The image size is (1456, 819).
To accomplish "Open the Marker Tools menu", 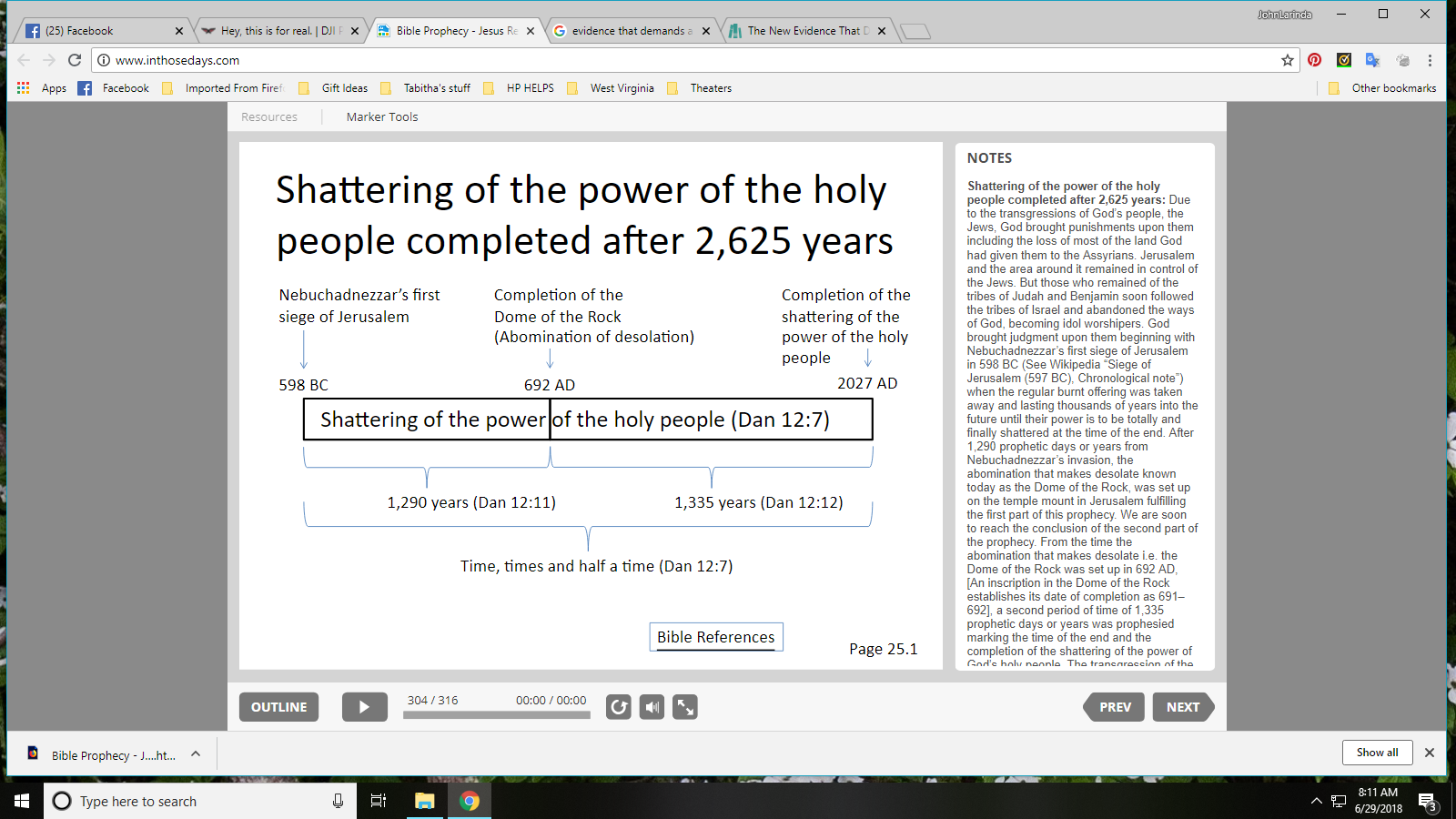I will (382, 116).
